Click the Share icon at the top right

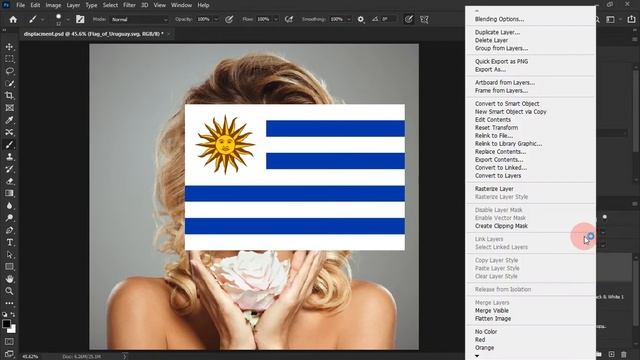(631, 19)
